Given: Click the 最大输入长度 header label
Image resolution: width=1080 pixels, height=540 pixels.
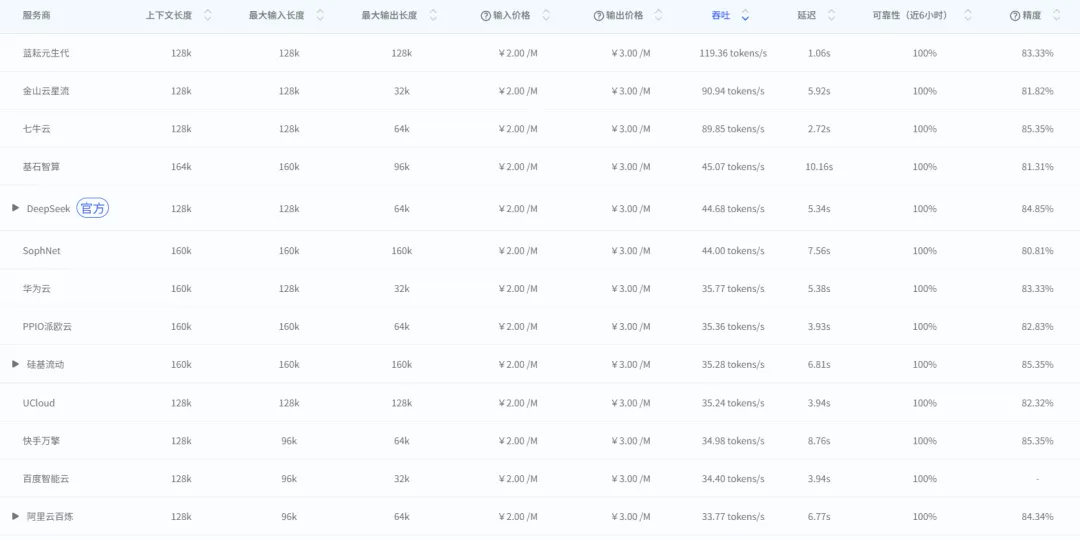Looking at the screenshot, I should point(276,15).
